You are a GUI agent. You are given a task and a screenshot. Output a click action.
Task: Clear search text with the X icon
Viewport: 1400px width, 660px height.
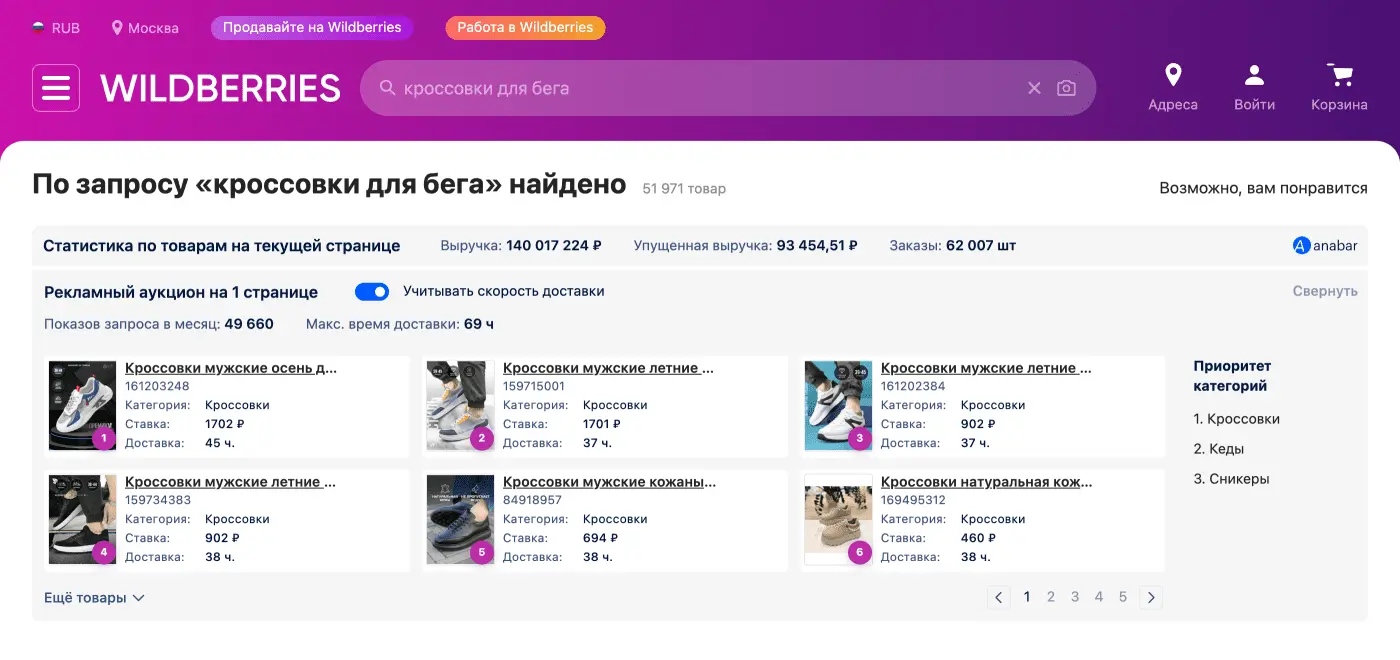click(1034, 88)
